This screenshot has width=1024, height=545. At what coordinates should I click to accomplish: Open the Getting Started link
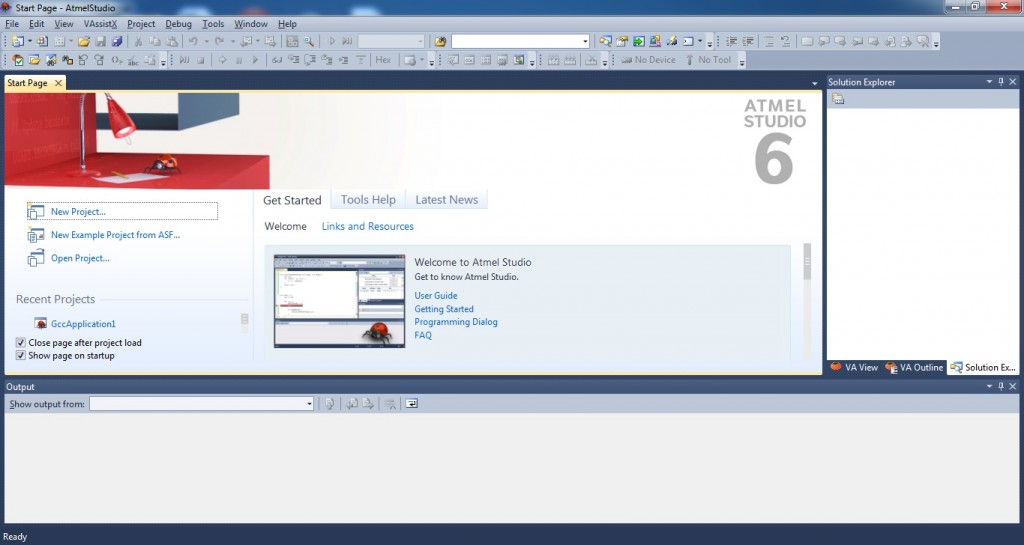point(444,309)
